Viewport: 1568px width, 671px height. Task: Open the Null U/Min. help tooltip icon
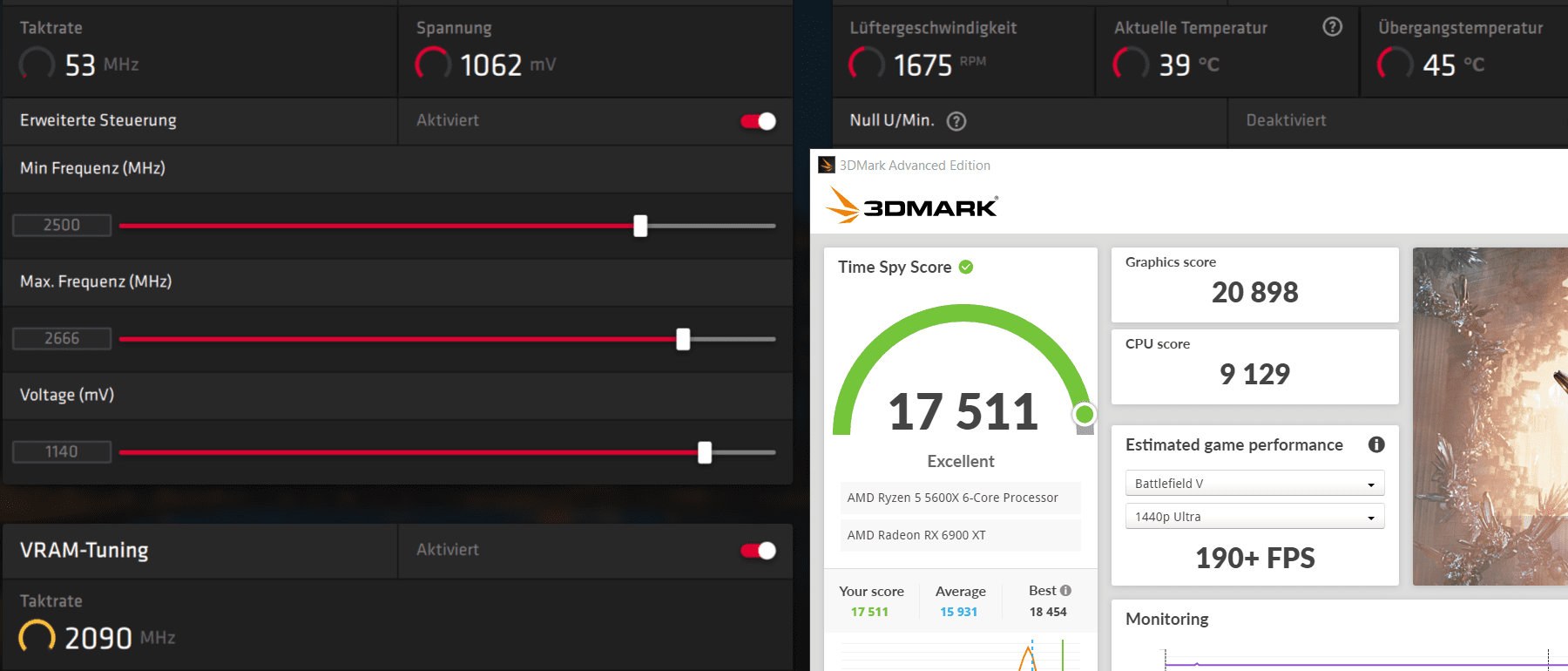(956, 121)
